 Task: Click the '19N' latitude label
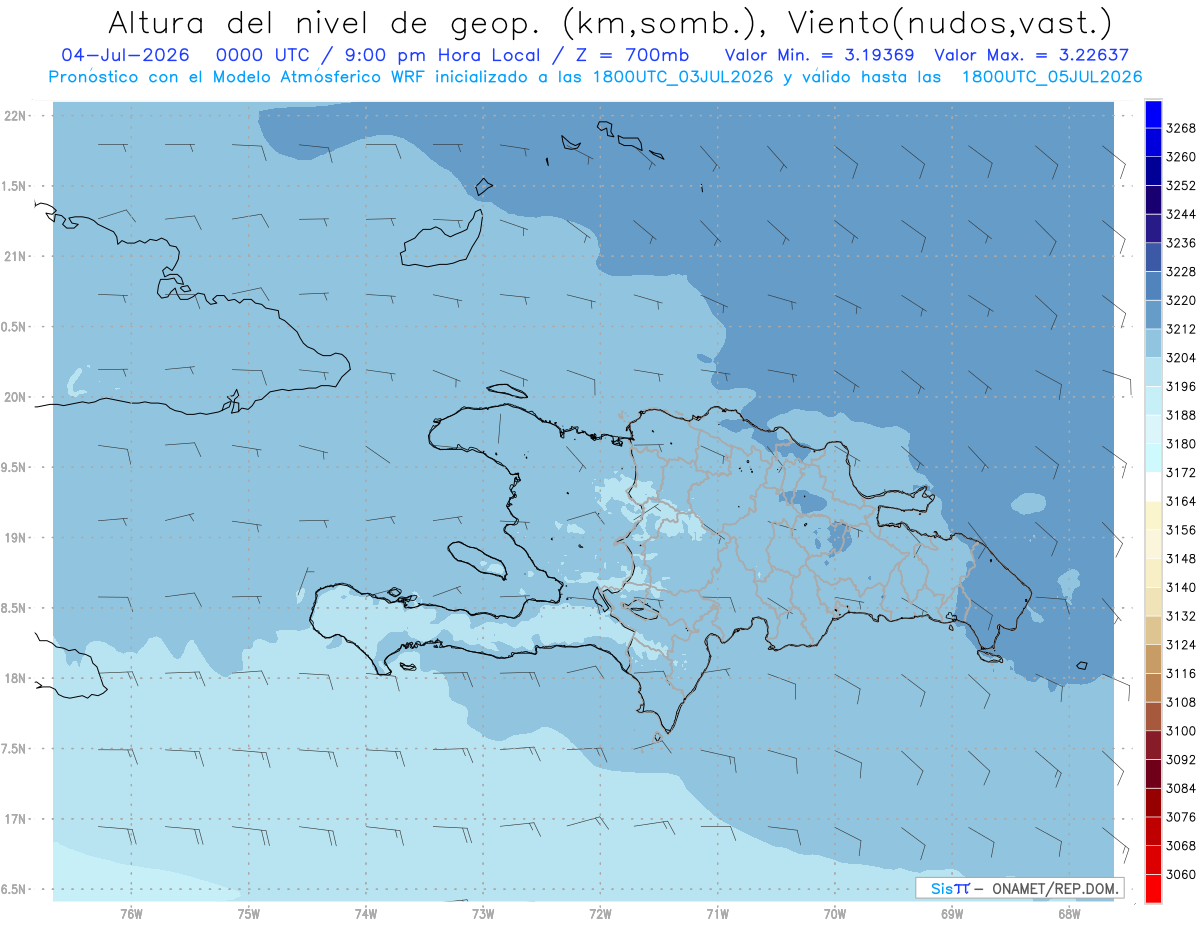click(x=16, y=538)
